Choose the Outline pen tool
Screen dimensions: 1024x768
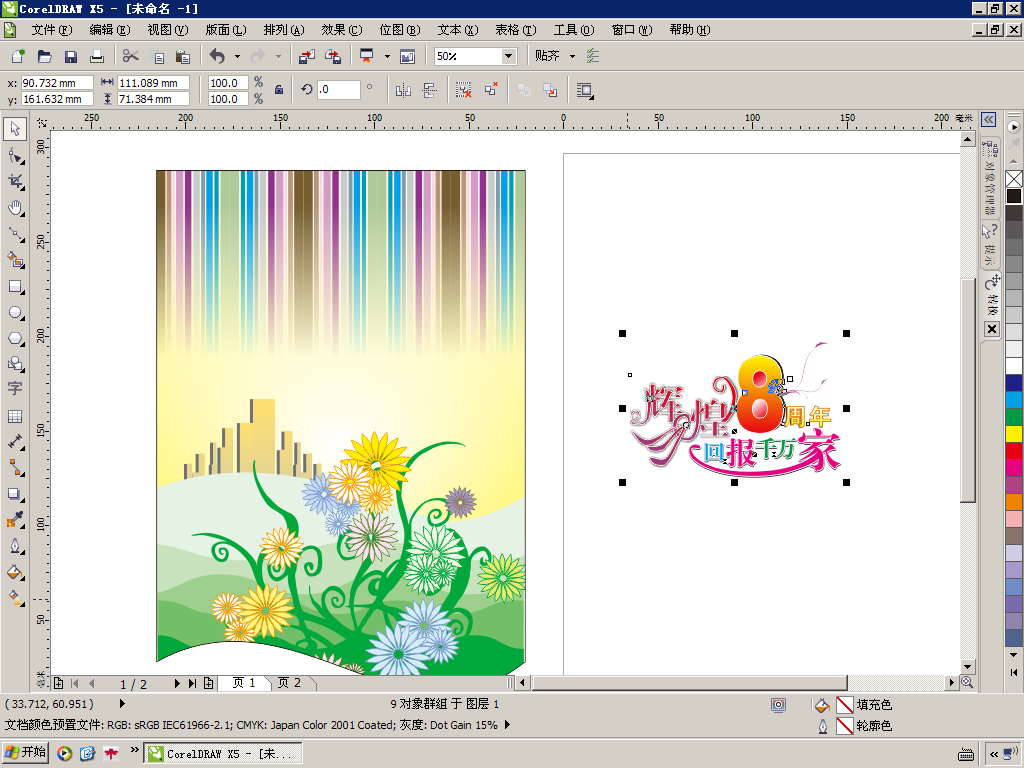click(15, 546)
